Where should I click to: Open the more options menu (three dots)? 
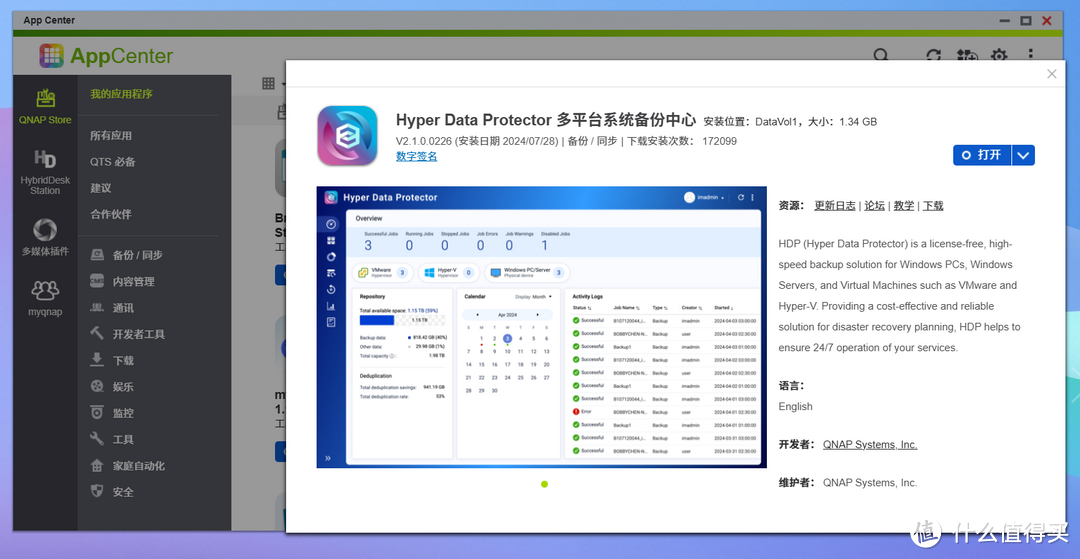click(x=1031, y=57)
